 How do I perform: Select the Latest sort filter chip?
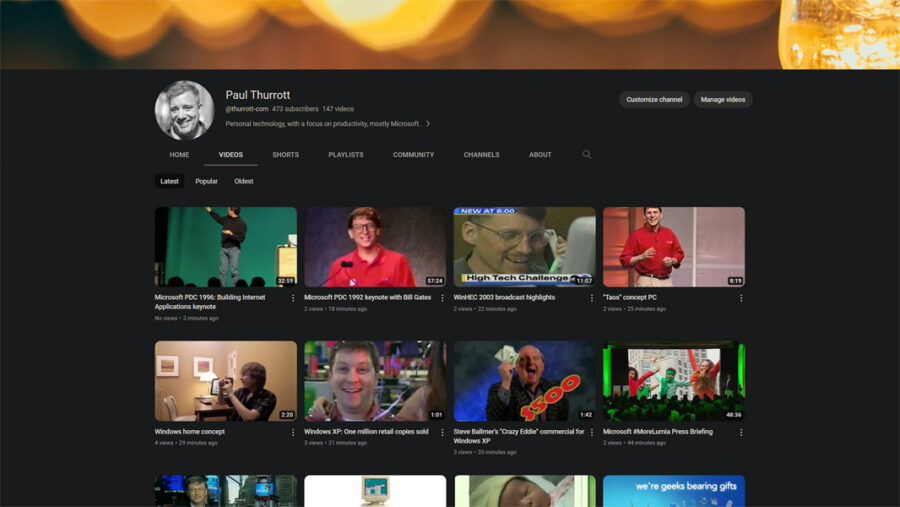tap(169, 181)
